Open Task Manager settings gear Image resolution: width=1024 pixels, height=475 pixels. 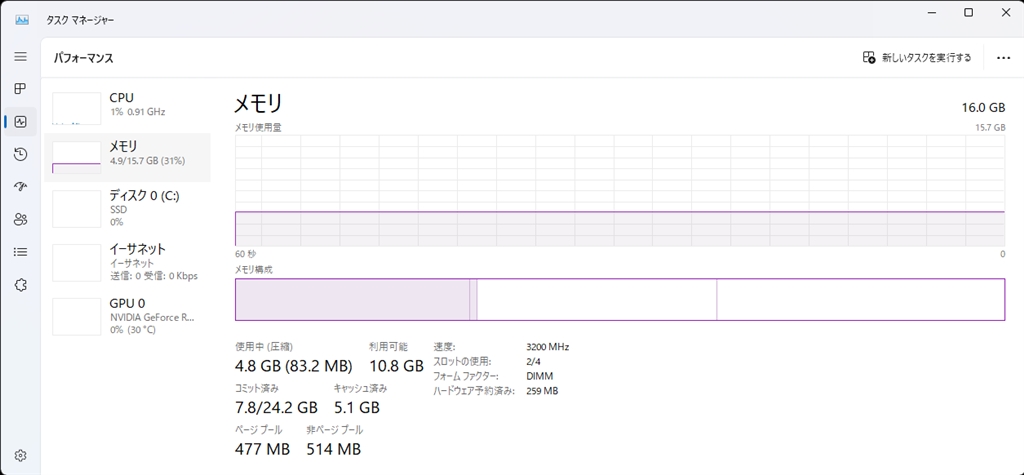click(20, 456)
